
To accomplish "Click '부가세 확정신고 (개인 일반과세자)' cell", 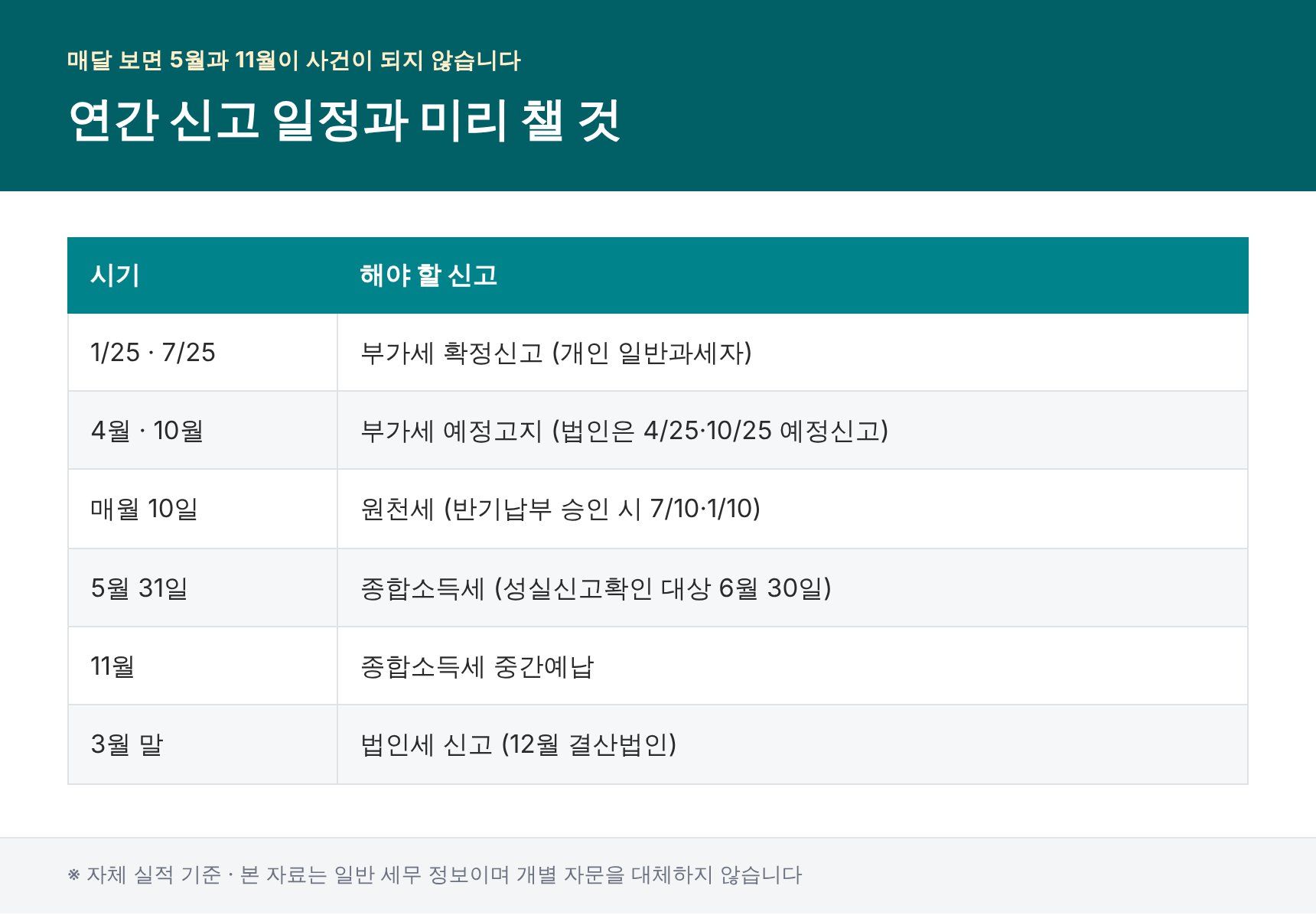I will (x=793, y=353).
